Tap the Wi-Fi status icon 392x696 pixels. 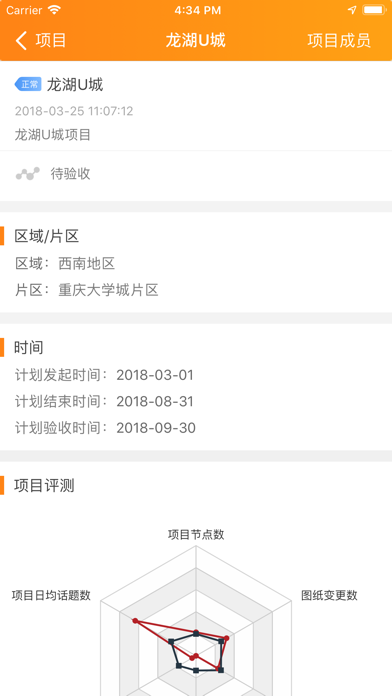pos(54,10)
